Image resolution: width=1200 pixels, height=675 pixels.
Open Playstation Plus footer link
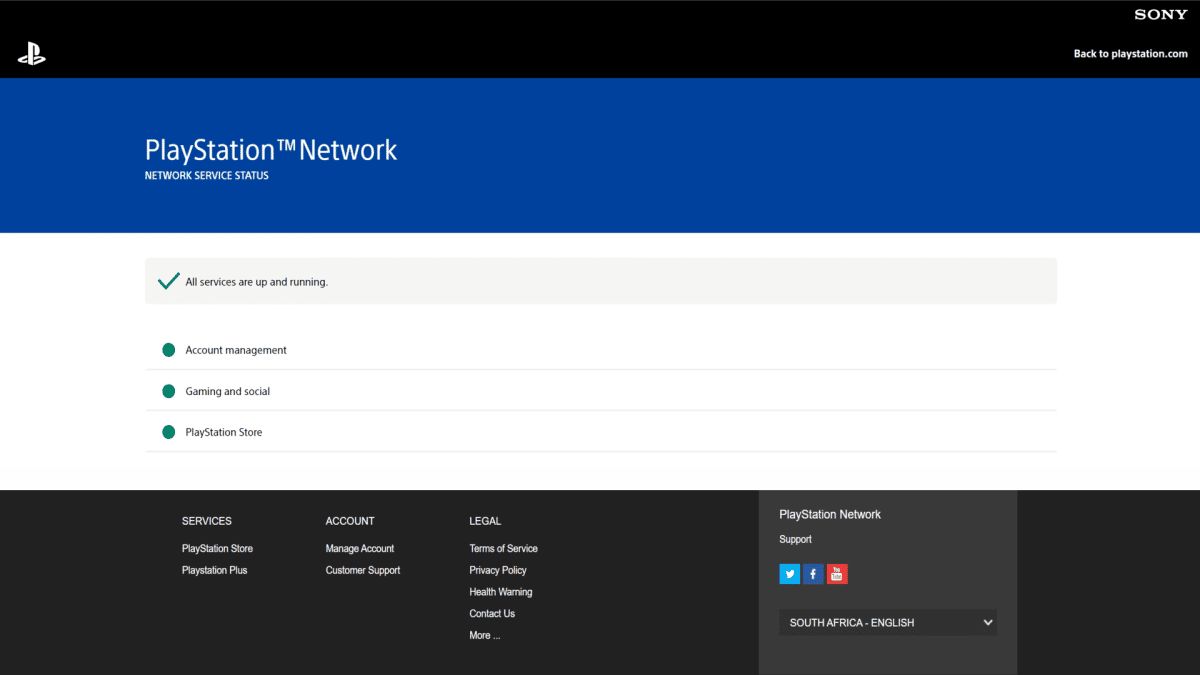click(x=214, y=570)
